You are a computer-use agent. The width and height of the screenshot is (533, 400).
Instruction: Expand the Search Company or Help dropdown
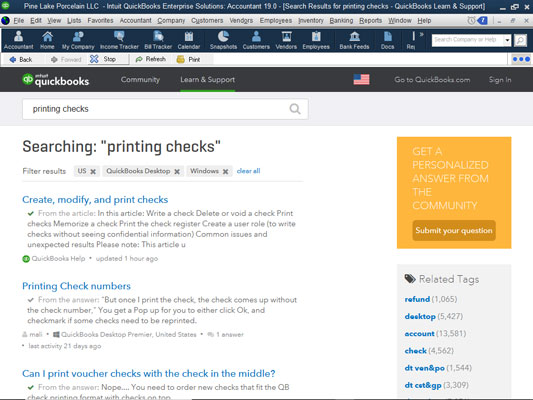click(507, 40)
